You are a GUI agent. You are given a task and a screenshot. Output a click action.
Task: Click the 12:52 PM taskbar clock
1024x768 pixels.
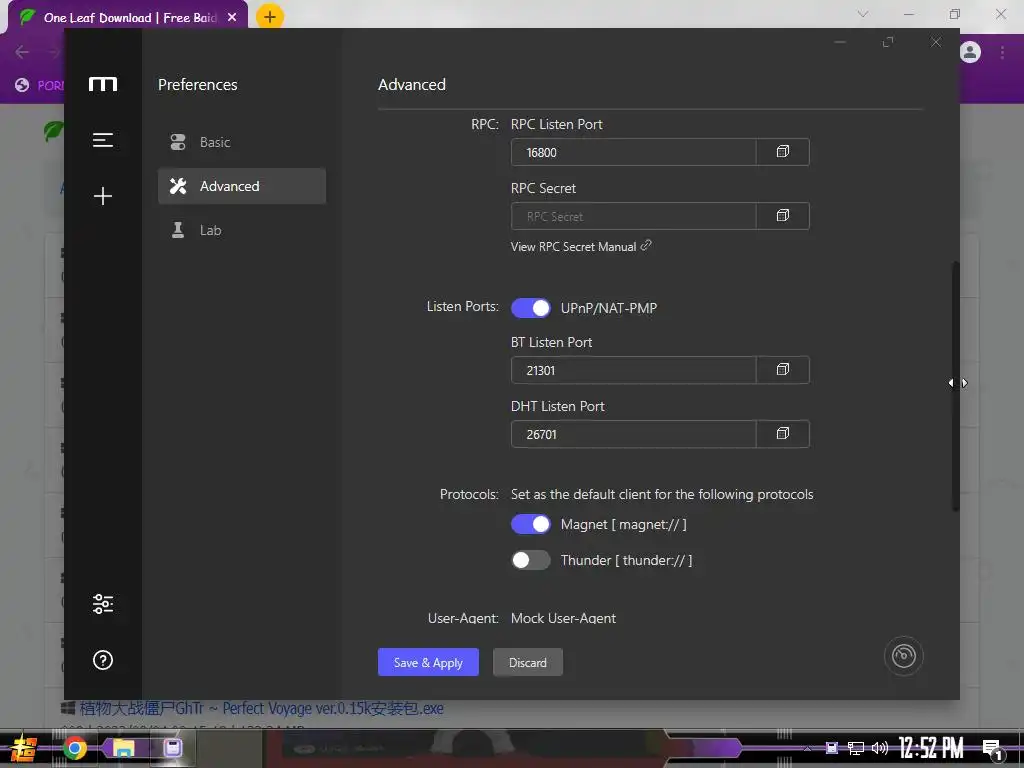pyautogui.click(x=931, y=748)
